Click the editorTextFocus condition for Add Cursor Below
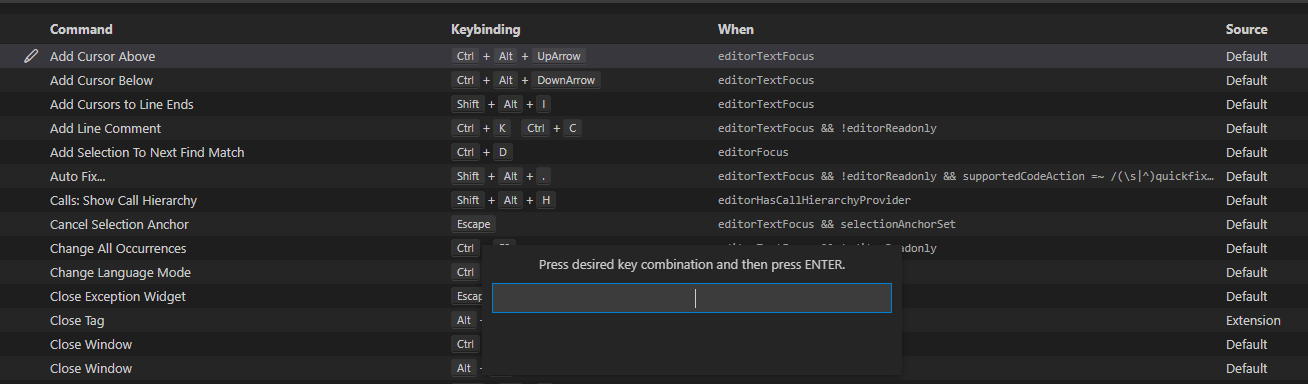Viewport: 1308px width, 384px height. pyautogui.click(x=766, y=80)
